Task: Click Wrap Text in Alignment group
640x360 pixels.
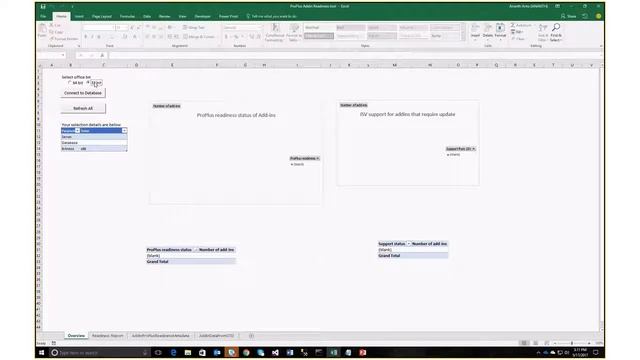Action: point(194,27)
